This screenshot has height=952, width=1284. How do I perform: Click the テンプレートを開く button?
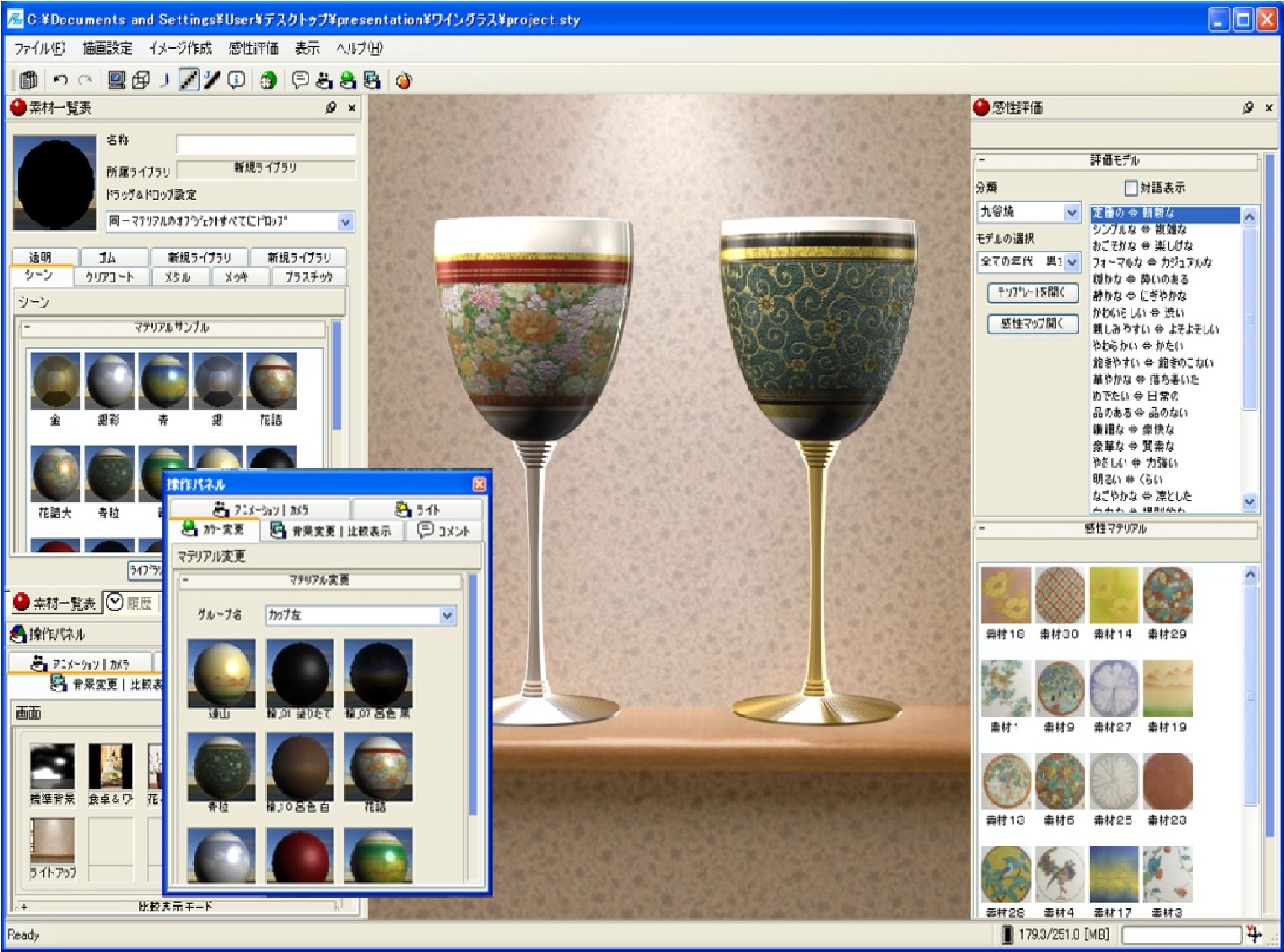point(1032,292)
